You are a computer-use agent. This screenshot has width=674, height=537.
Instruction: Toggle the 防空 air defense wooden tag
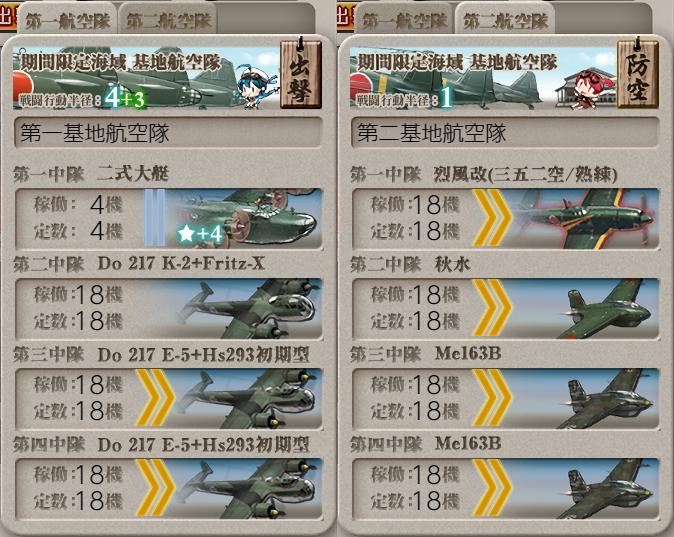[637, 74]
